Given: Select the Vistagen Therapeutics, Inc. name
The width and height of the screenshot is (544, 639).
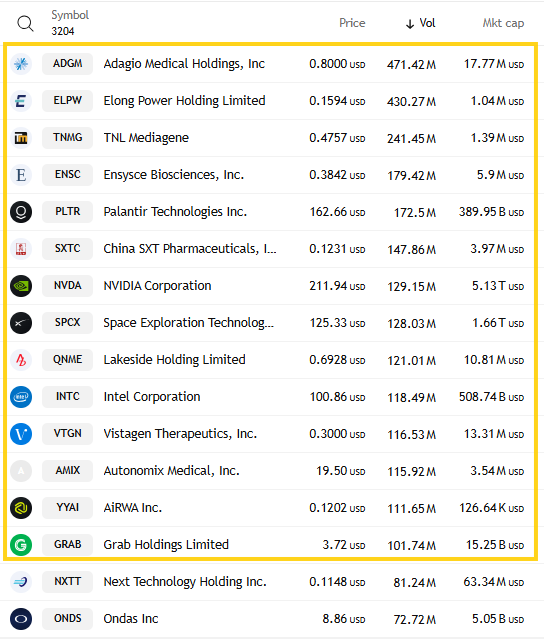Looking at the screenshot, I should tap(180, 434).
